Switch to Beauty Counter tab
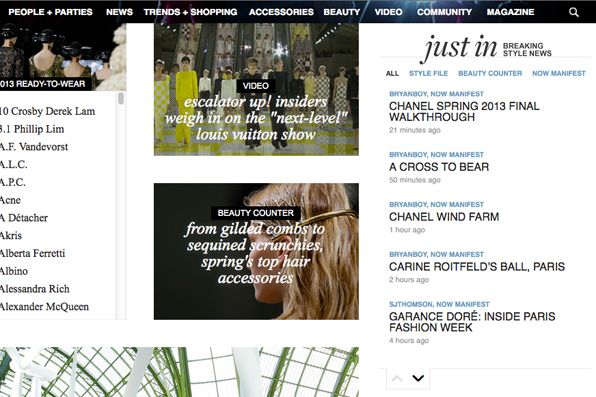Screen dimensions: 596x397 click(490, 73)
